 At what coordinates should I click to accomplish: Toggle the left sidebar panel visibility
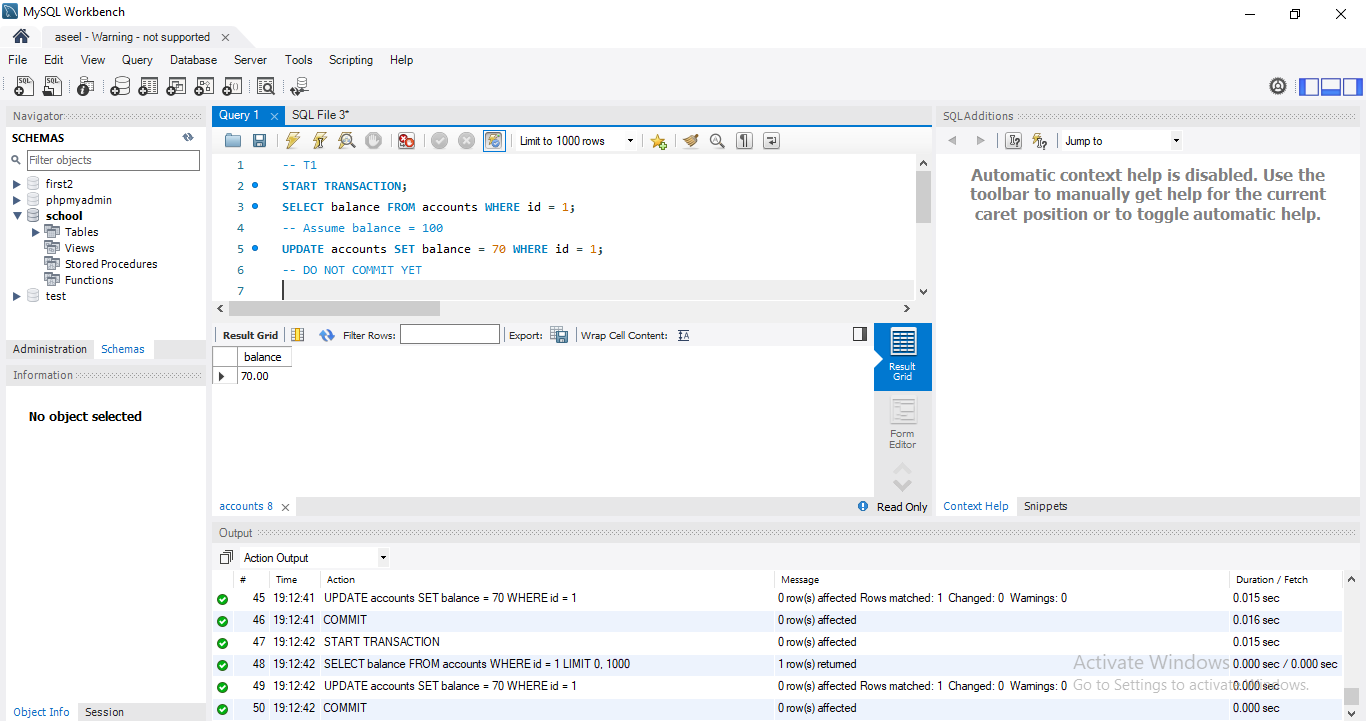1309,87
